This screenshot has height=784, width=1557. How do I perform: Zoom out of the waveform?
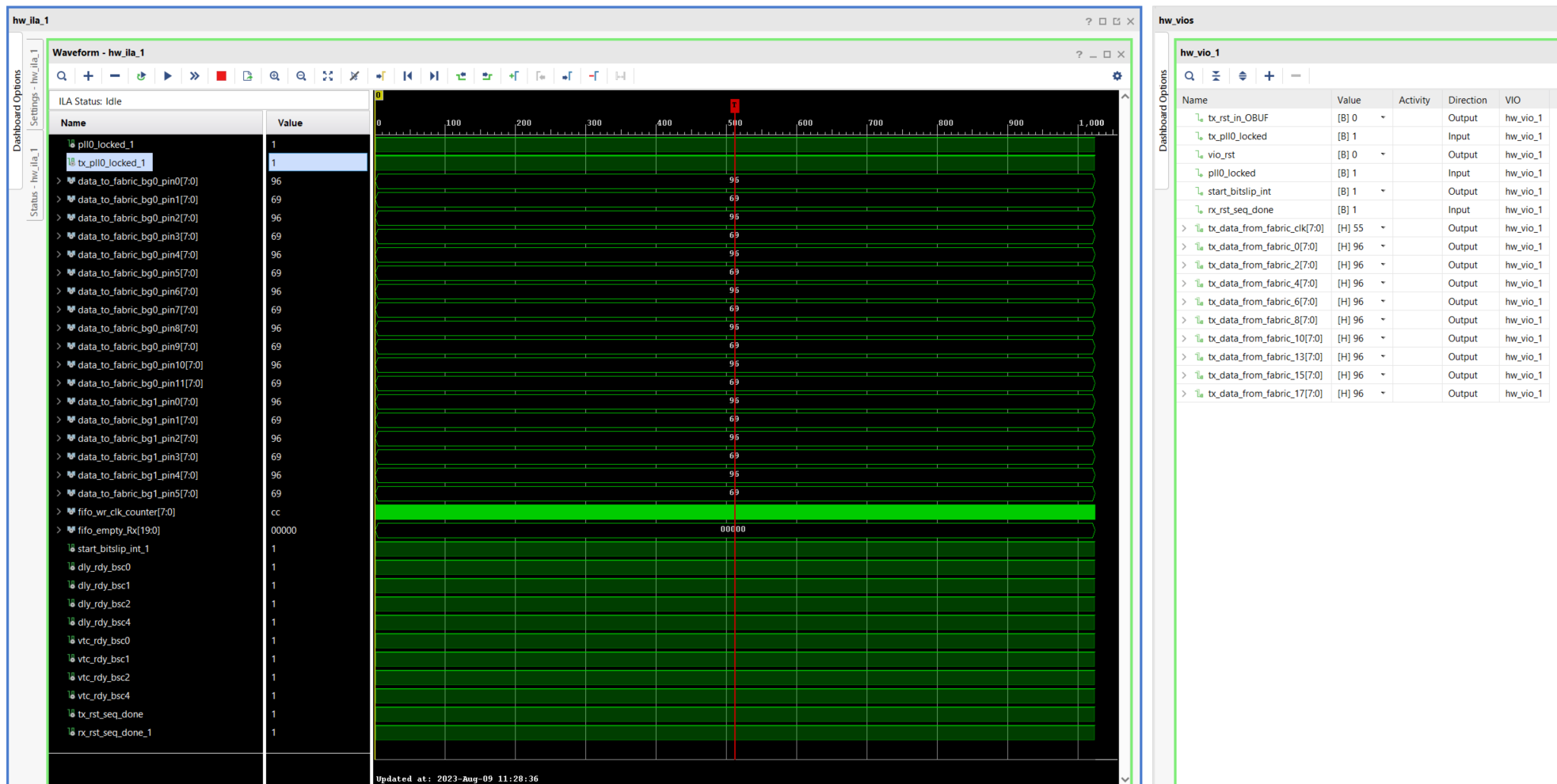[x=301, y=75]
